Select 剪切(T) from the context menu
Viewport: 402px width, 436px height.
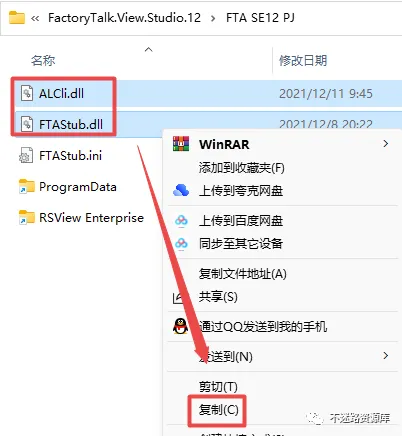218,387
